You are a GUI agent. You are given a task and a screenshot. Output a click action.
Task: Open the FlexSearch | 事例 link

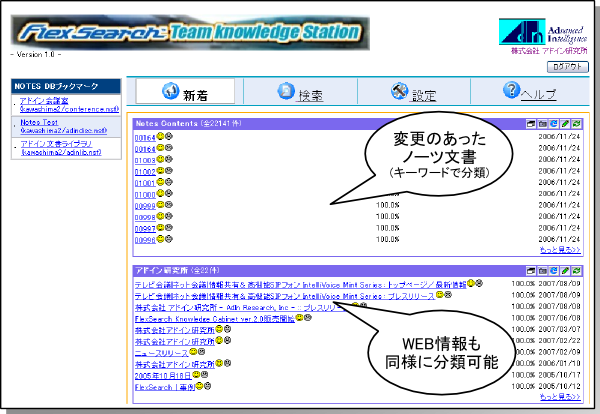[x=165, y=387]
